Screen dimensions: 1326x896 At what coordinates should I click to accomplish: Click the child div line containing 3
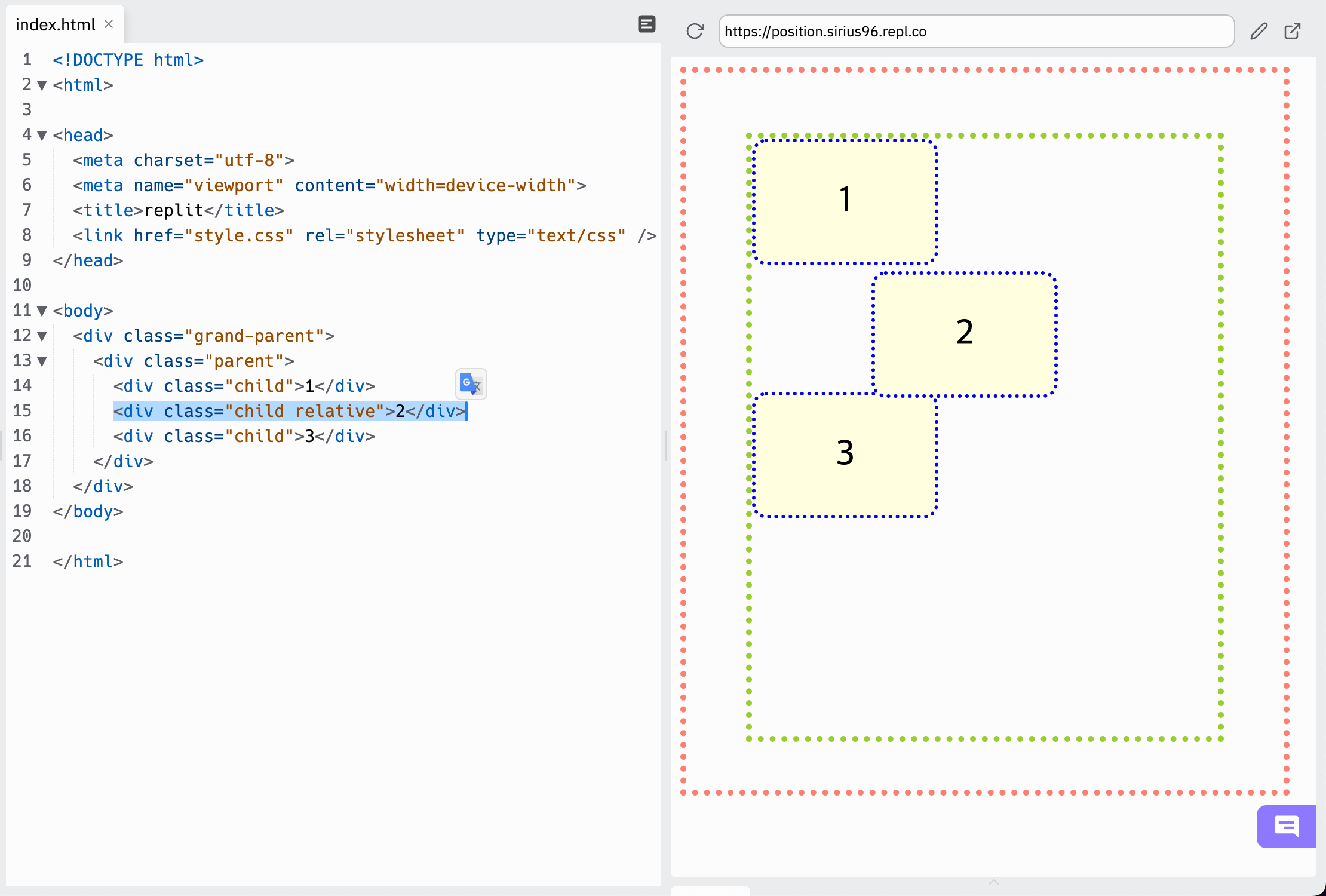tap(244, 436)
